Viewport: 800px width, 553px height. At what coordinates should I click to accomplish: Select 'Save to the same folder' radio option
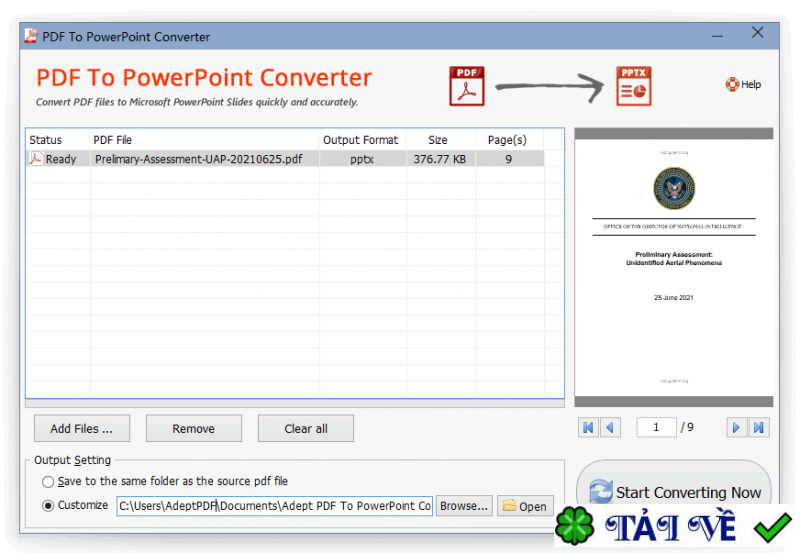click(48, 482)
